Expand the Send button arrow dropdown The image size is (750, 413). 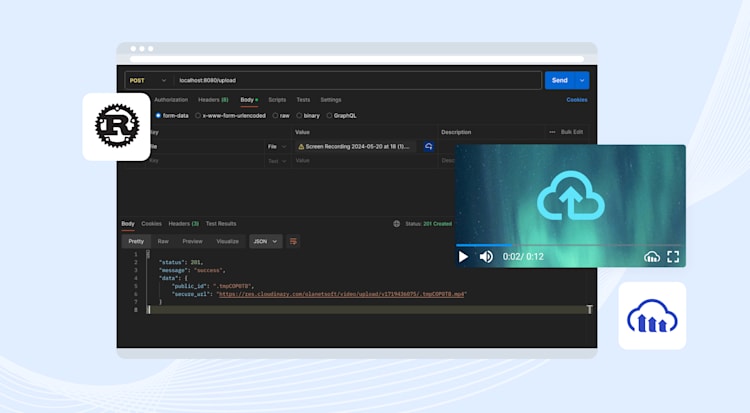click(582, 80)
